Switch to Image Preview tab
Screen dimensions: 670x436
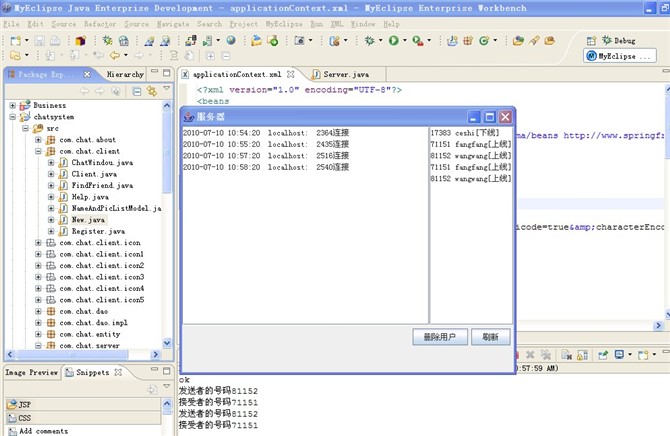(x=31, y=372)
